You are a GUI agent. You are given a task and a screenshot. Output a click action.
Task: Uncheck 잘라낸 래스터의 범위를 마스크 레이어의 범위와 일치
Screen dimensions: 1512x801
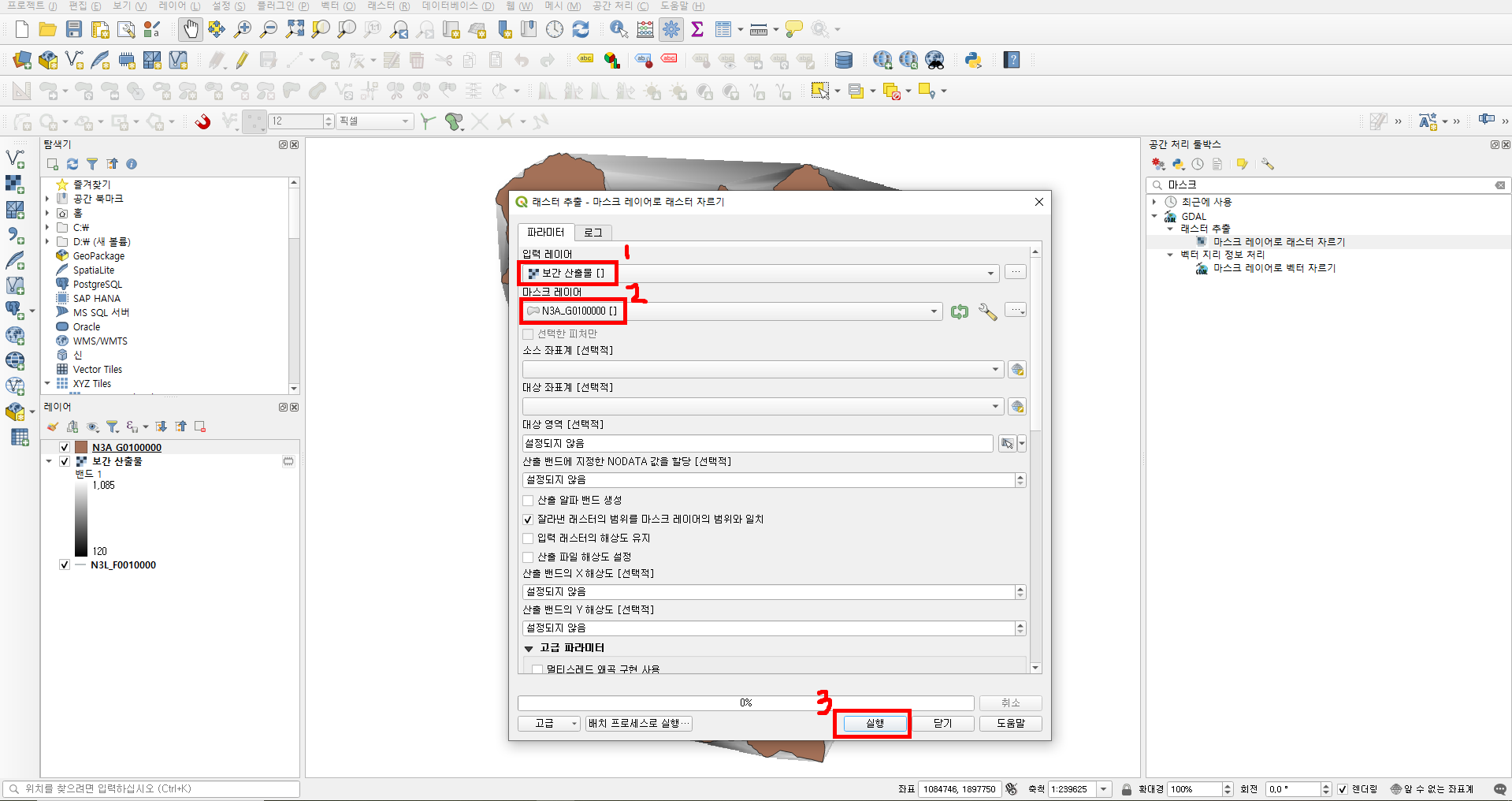(x=528, y=520)
